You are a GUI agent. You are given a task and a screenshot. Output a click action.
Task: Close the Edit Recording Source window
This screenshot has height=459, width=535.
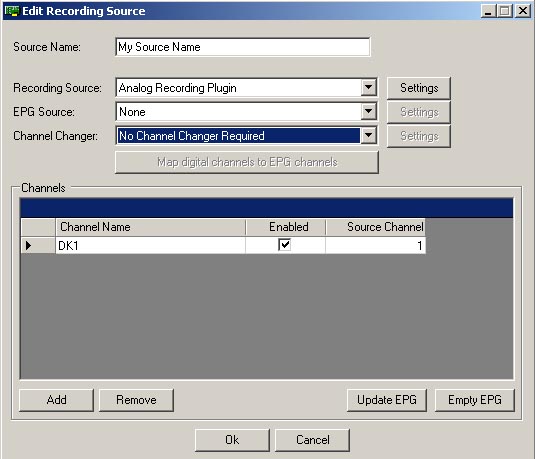click(523, 11)
